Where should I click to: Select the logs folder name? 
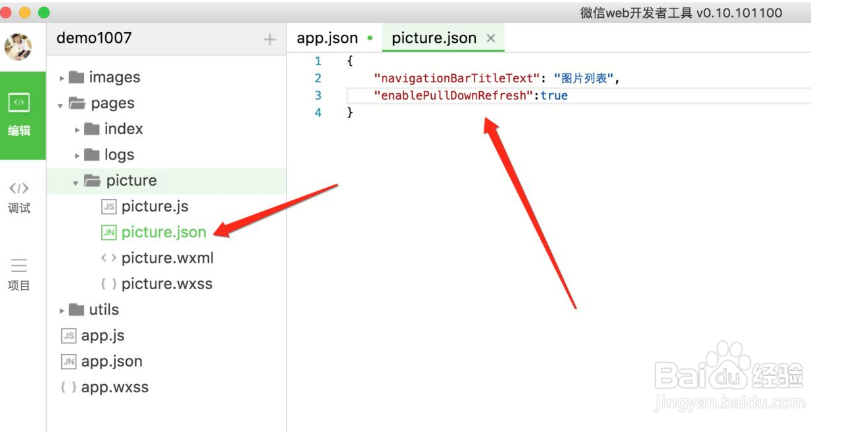(119, 155)
